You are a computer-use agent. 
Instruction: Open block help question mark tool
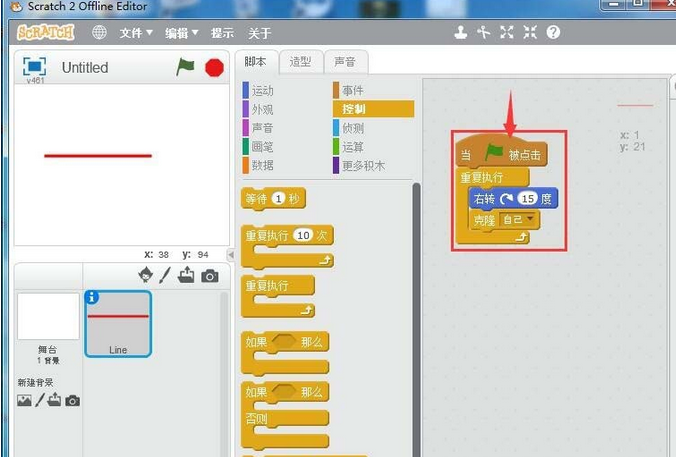[553, 33]
